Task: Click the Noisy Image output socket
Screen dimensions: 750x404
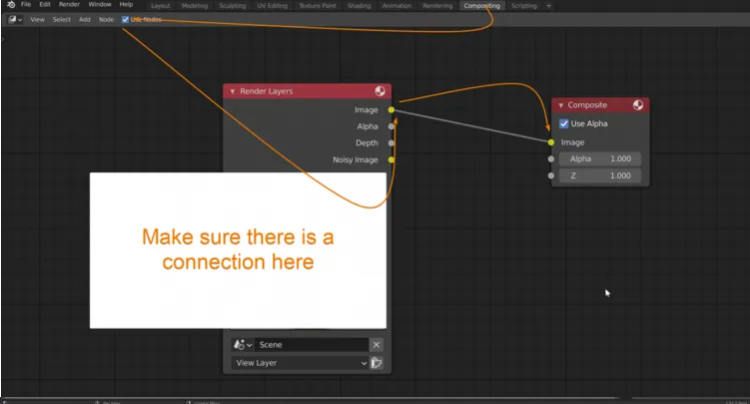Action: (391, 159)
